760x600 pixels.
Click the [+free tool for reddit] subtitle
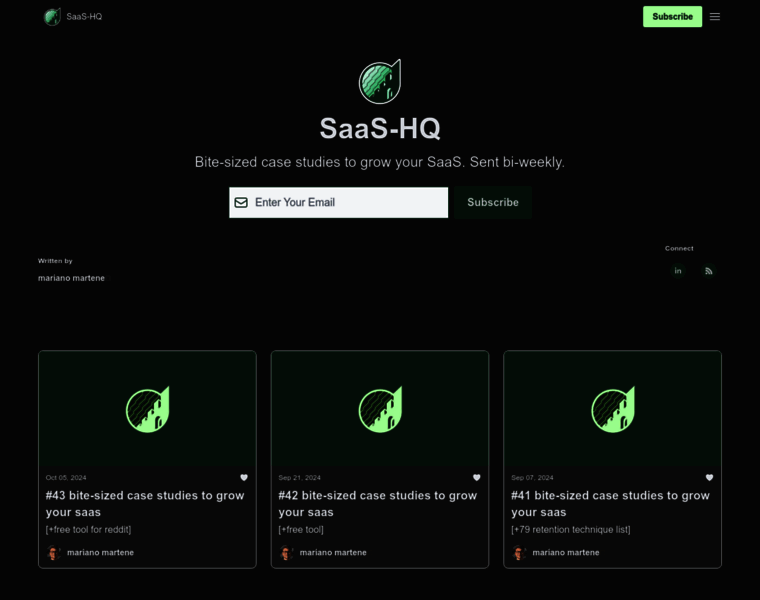point(88,530)
